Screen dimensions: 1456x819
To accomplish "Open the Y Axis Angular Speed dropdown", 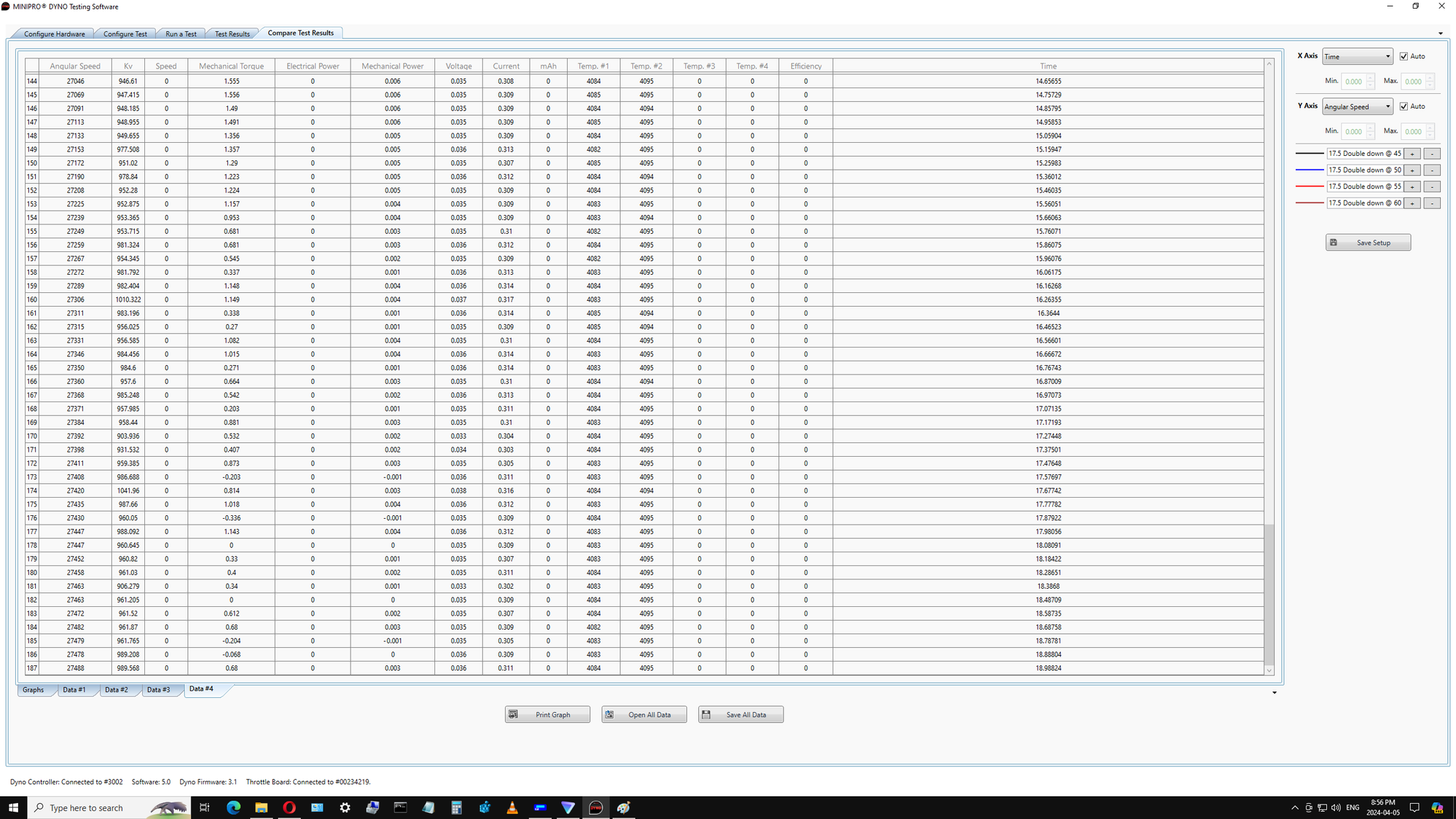I will click(1357, 106).
